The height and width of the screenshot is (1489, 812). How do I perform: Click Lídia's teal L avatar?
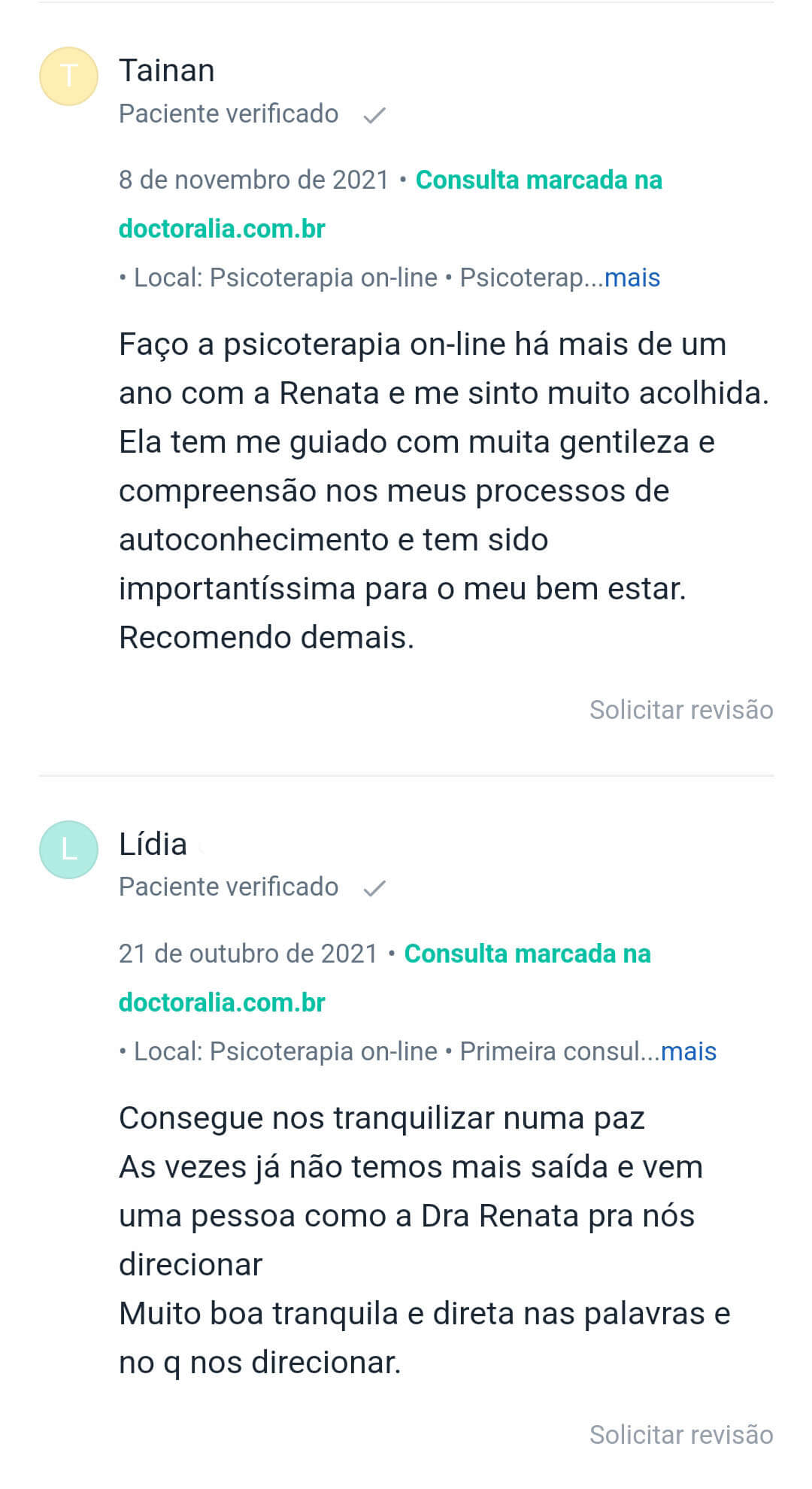coord(68,849)
